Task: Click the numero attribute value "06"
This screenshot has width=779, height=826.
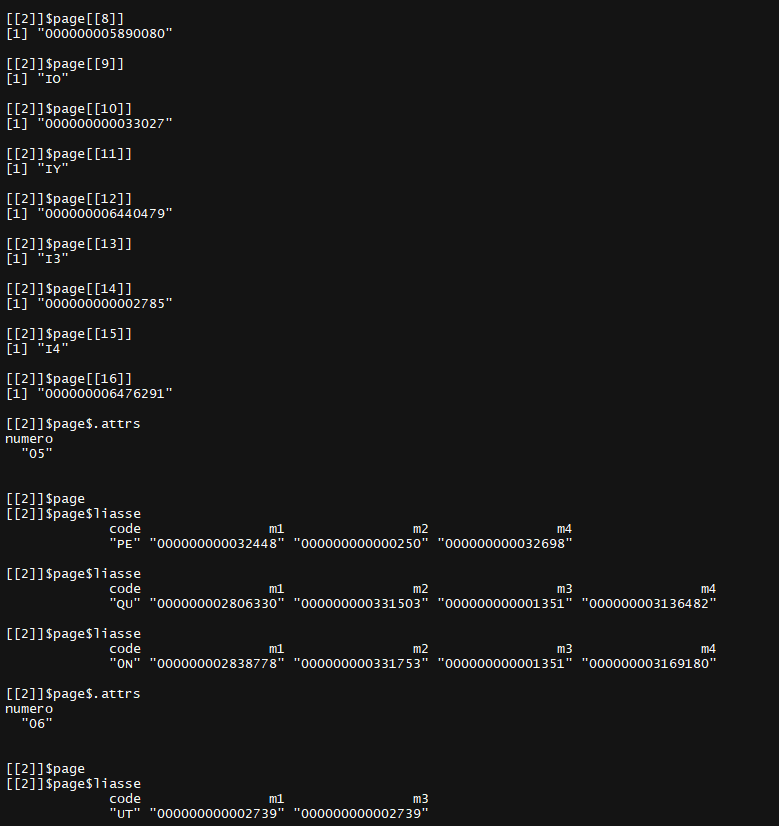Action: tap(37, 724)
